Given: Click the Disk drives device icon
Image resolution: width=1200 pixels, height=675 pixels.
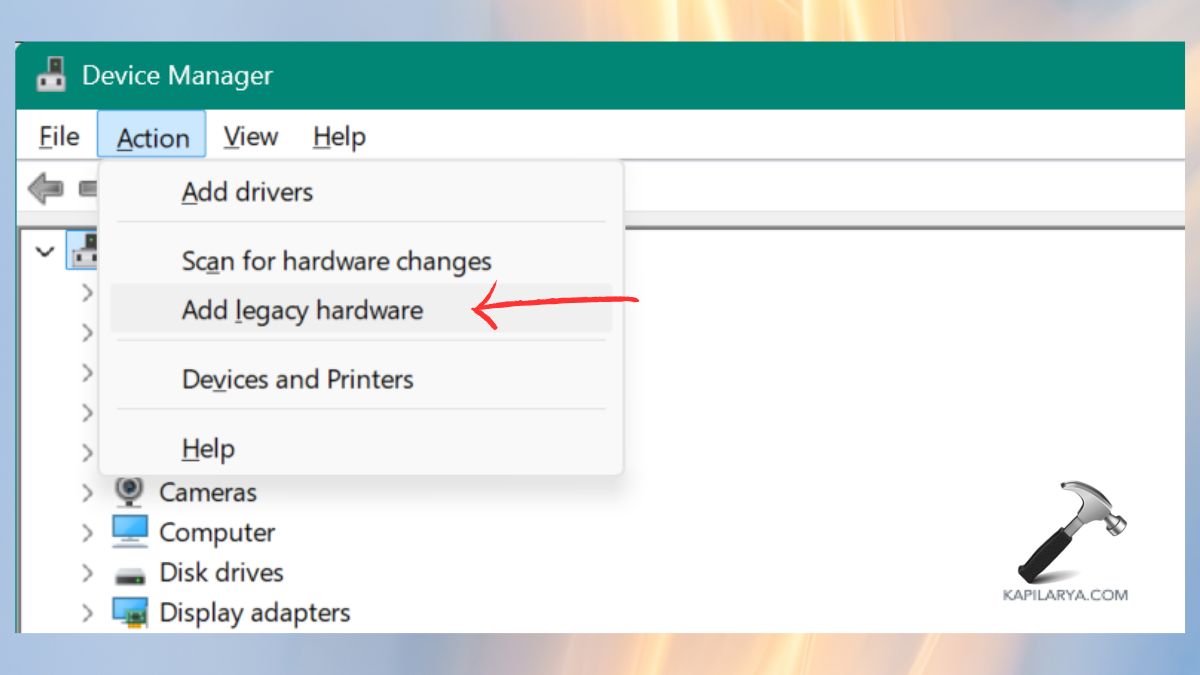Looking at the screenshot, I should click(x=128, y=572).
